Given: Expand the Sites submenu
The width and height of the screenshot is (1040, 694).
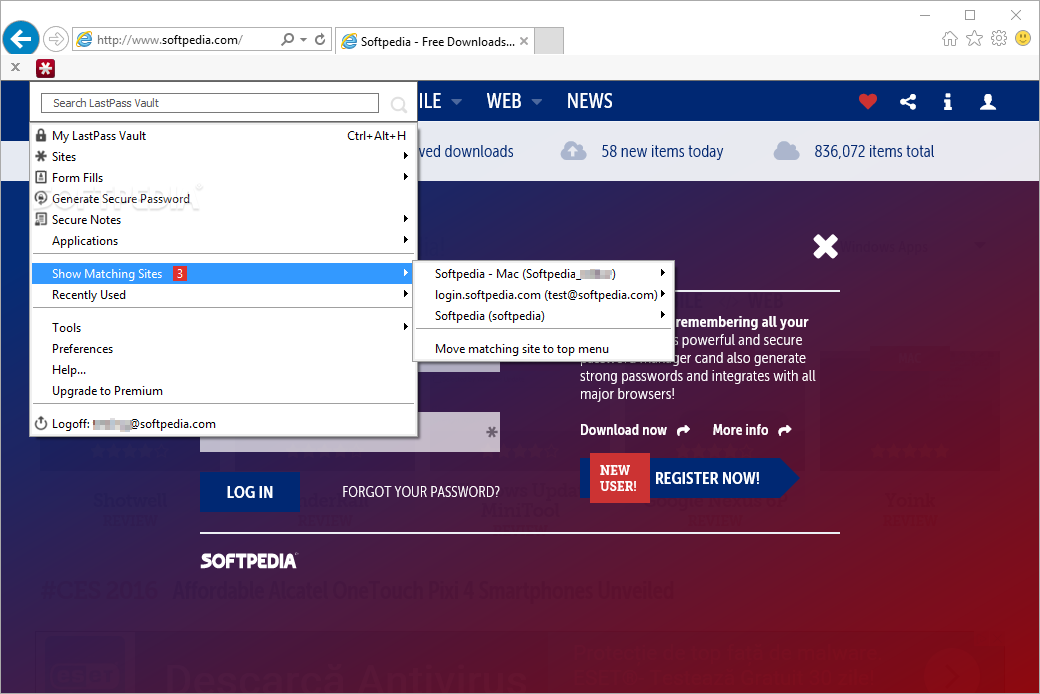Looking at the screenshot, I should (224, 157).
